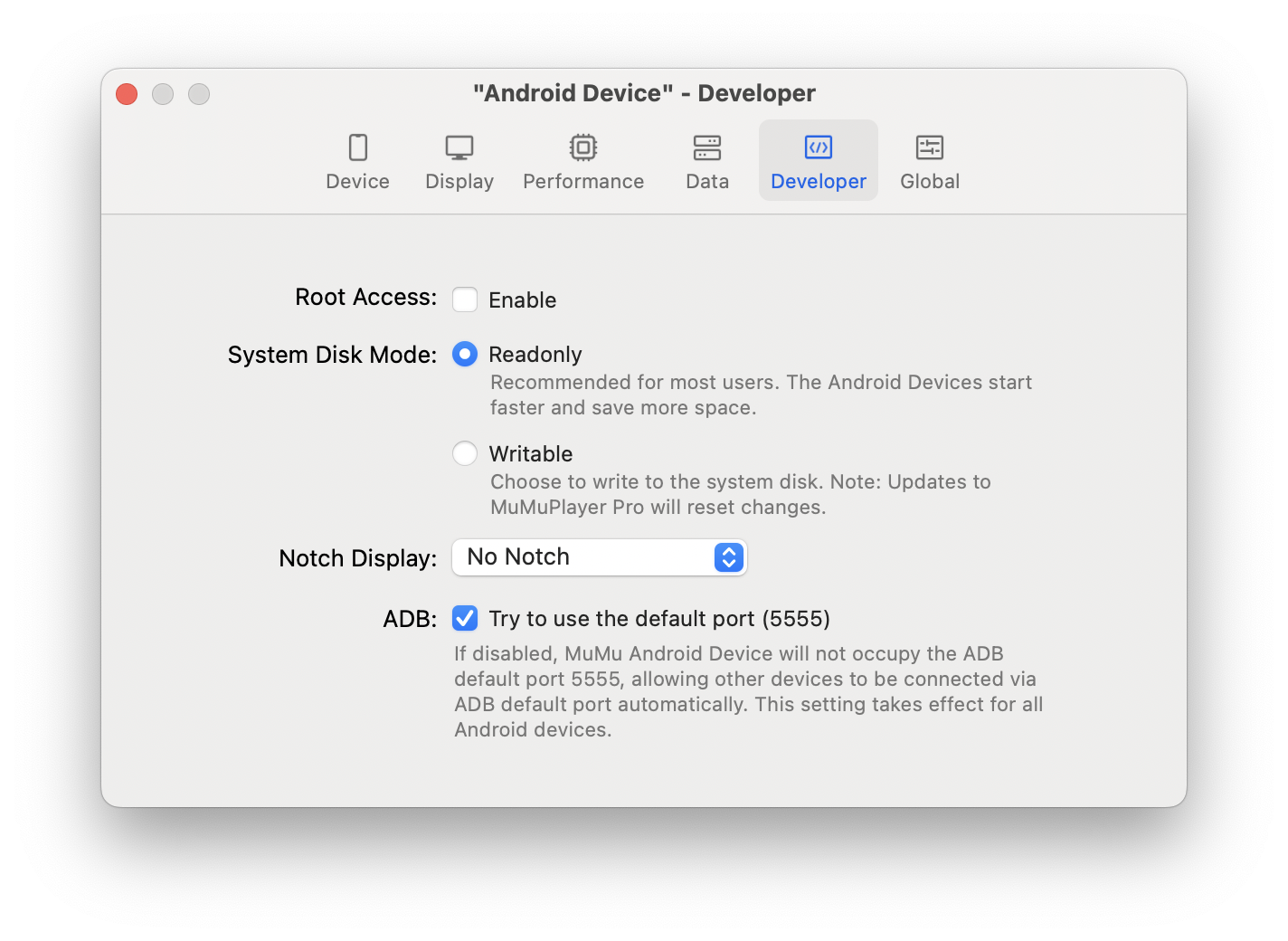Viewport: 1288px width, 941px height.
Task: Go to the Data tab label
Action: tap(707, 182)
